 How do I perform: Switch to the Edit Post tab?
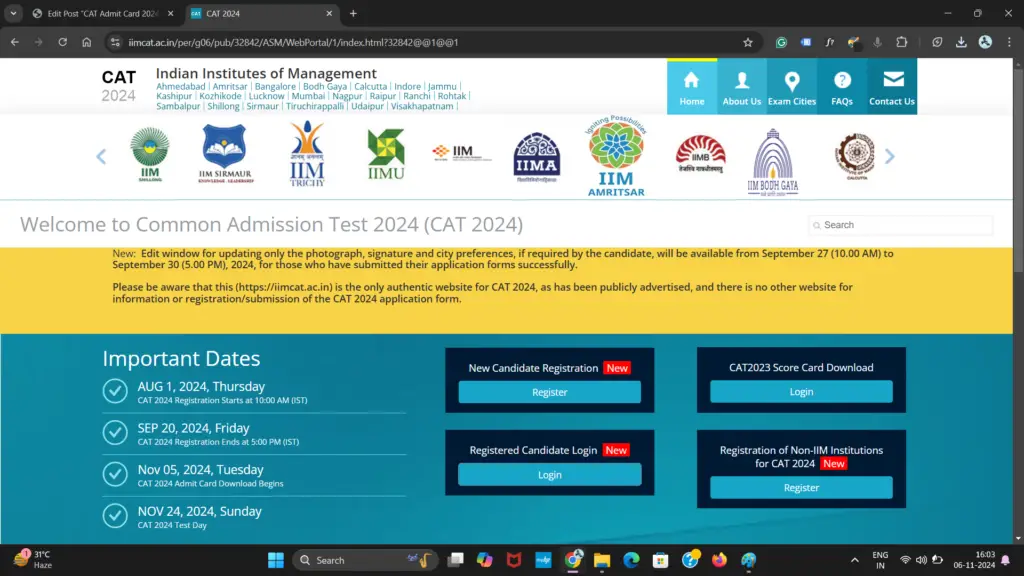(103, 14)
